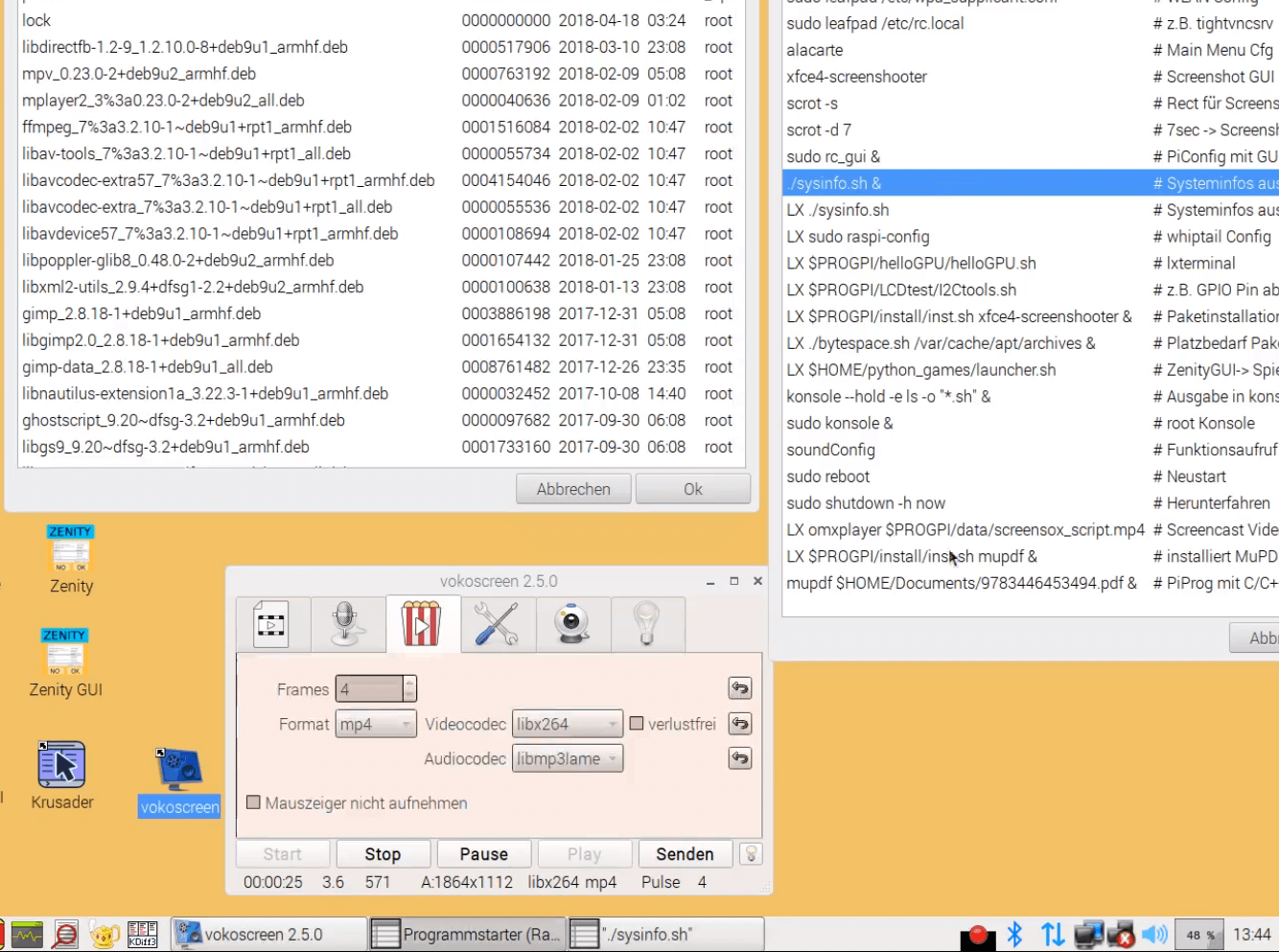Open the lightbulb info tab

[647, 623]
